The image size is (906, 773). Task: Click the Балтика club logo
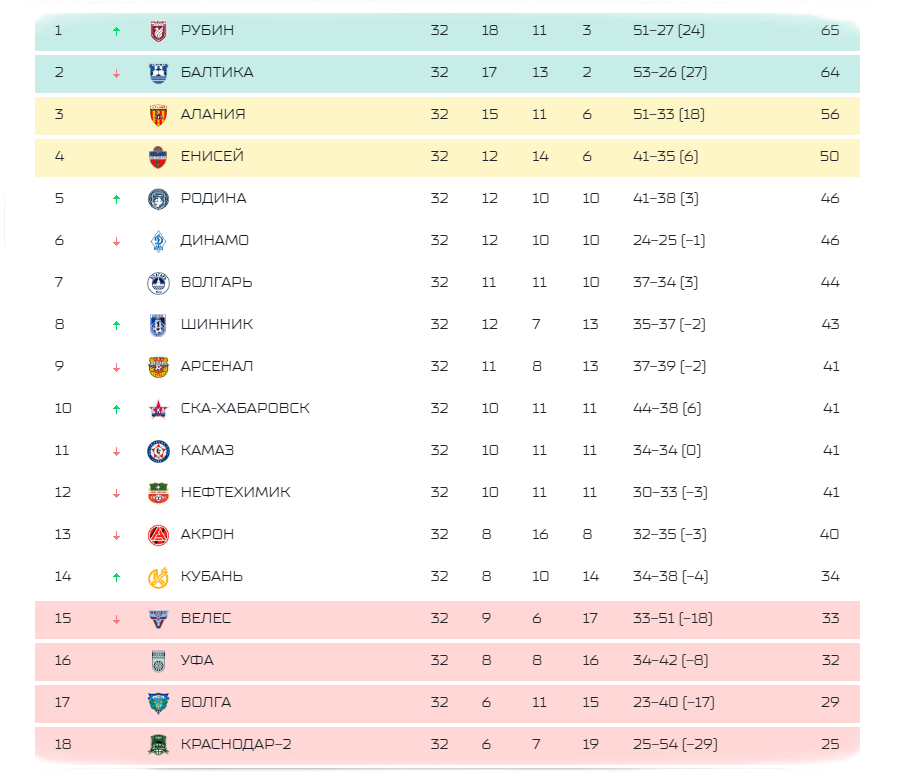pos(158,73)
